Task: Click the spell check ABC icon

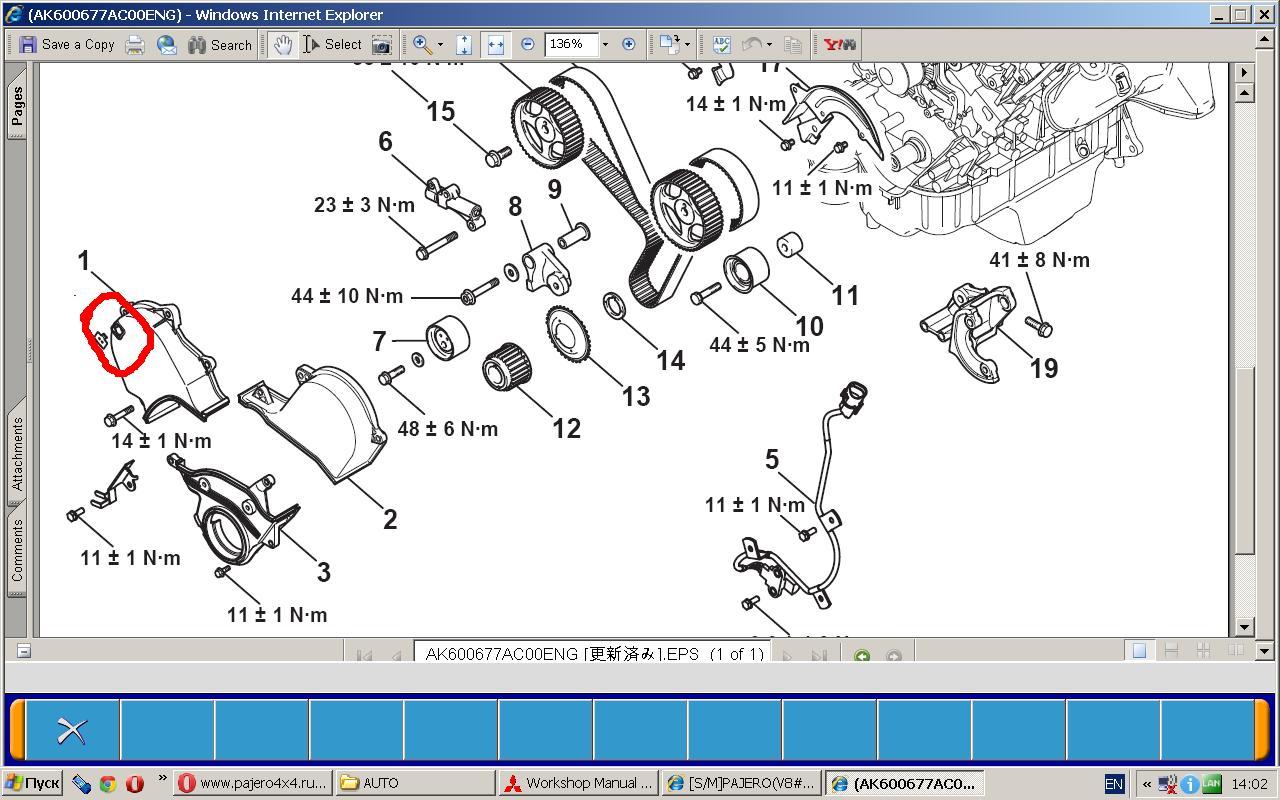Action: point(722,44)
